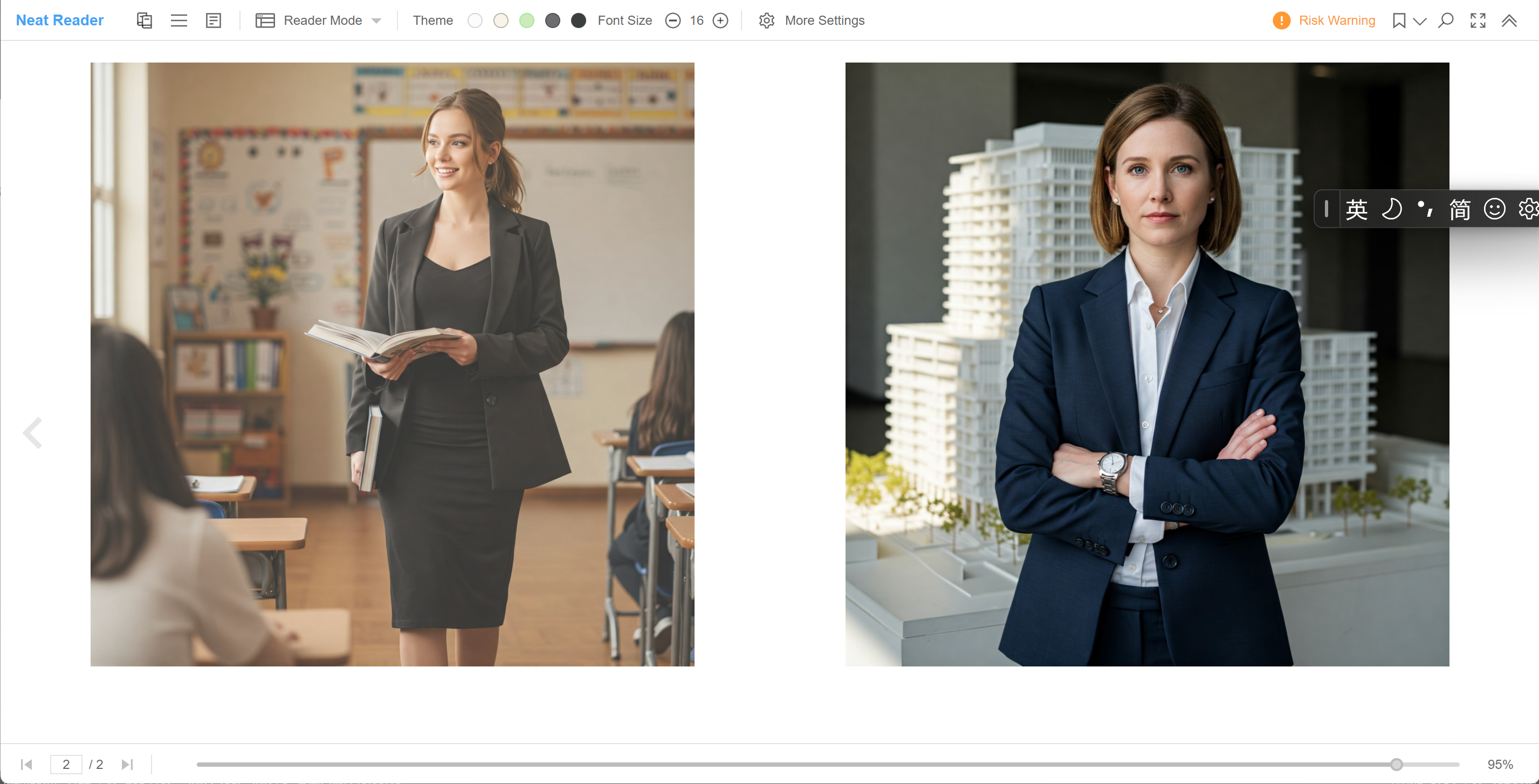Click the current page number field
Image resolution: width=1539 pixels, height=784 pixels.
(x=66, y=764)
